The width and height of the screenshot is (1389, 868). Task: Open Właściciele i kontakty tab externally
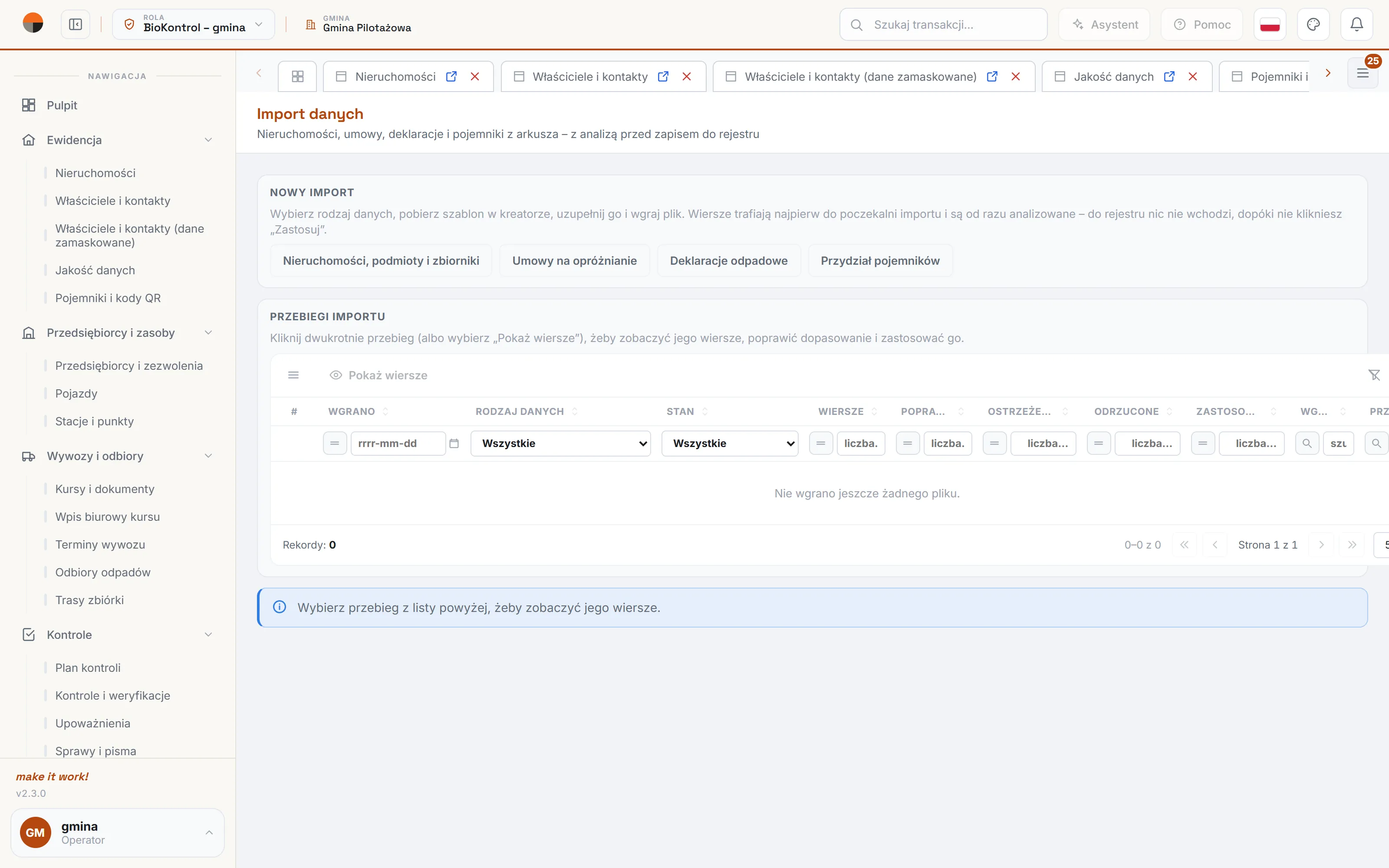coord(663,76)
